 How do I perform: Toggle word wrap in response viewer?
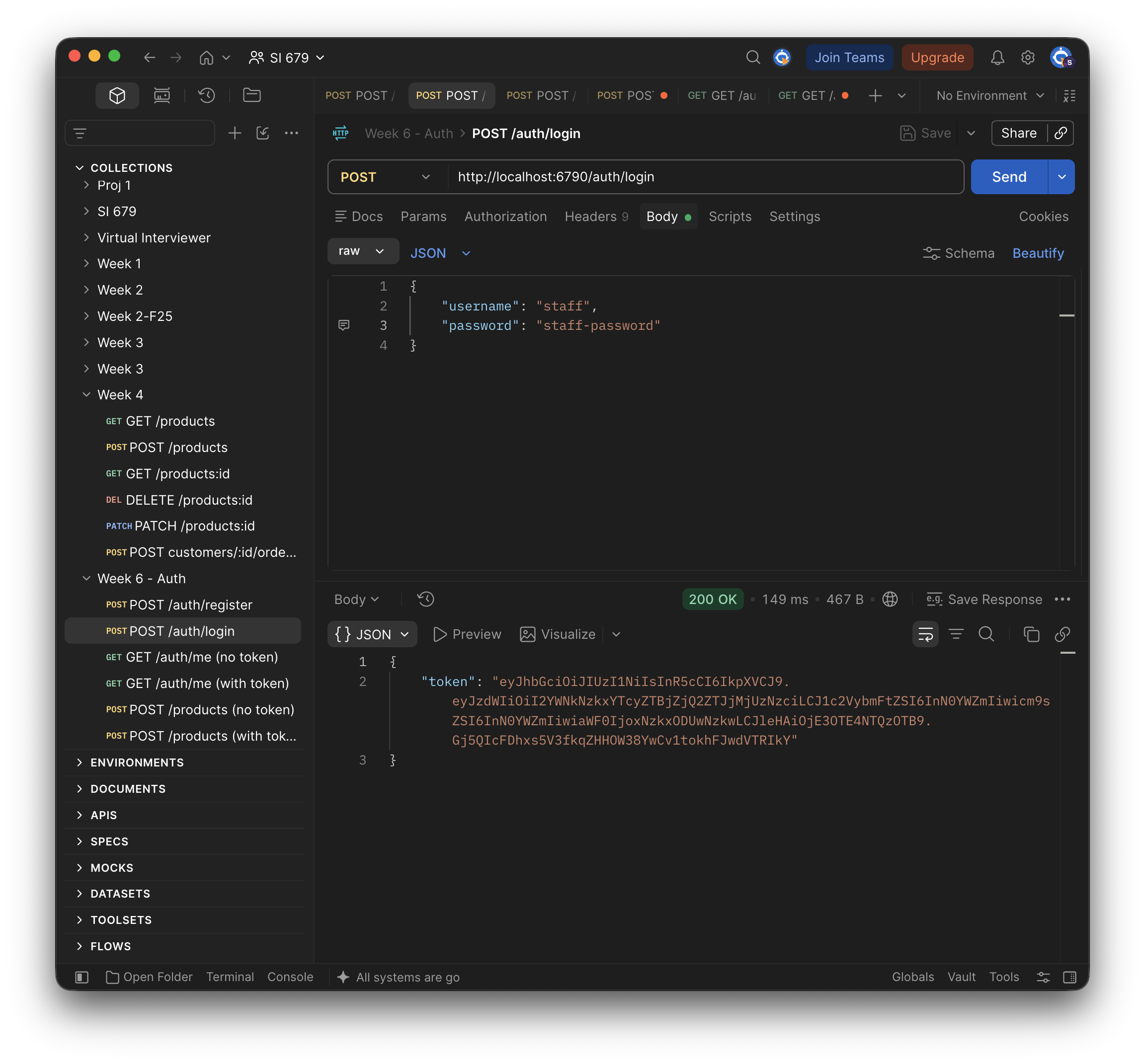tap(925, 634)
